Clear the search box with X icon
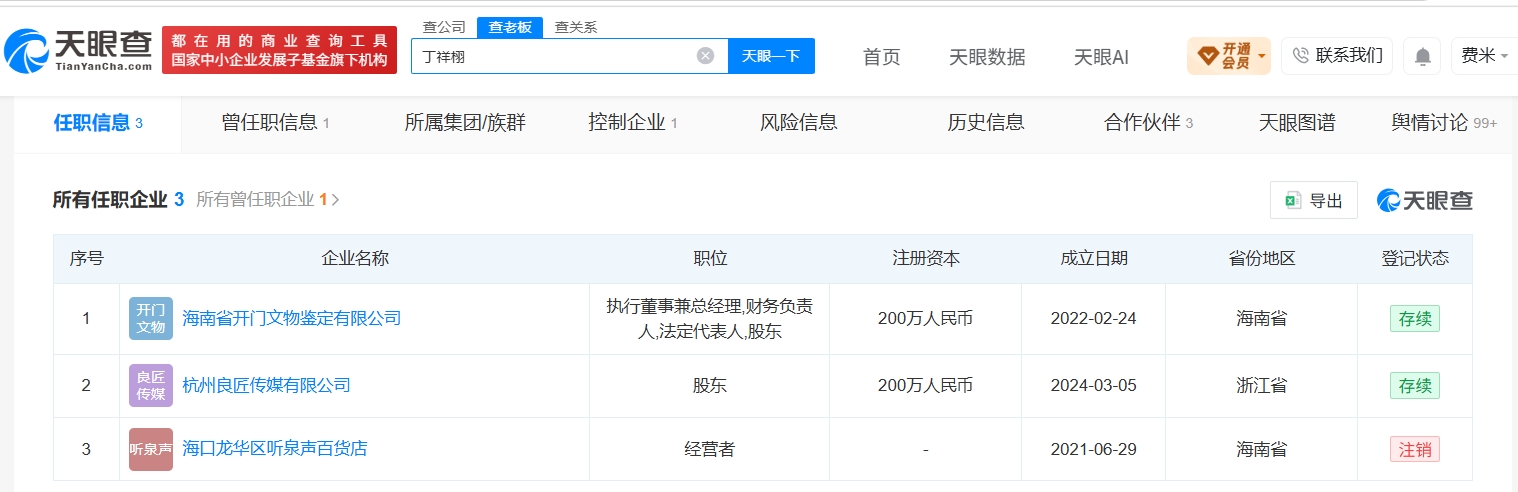Screen dimensions: 1518x492 pyautogui.click(x=706, y=56)
